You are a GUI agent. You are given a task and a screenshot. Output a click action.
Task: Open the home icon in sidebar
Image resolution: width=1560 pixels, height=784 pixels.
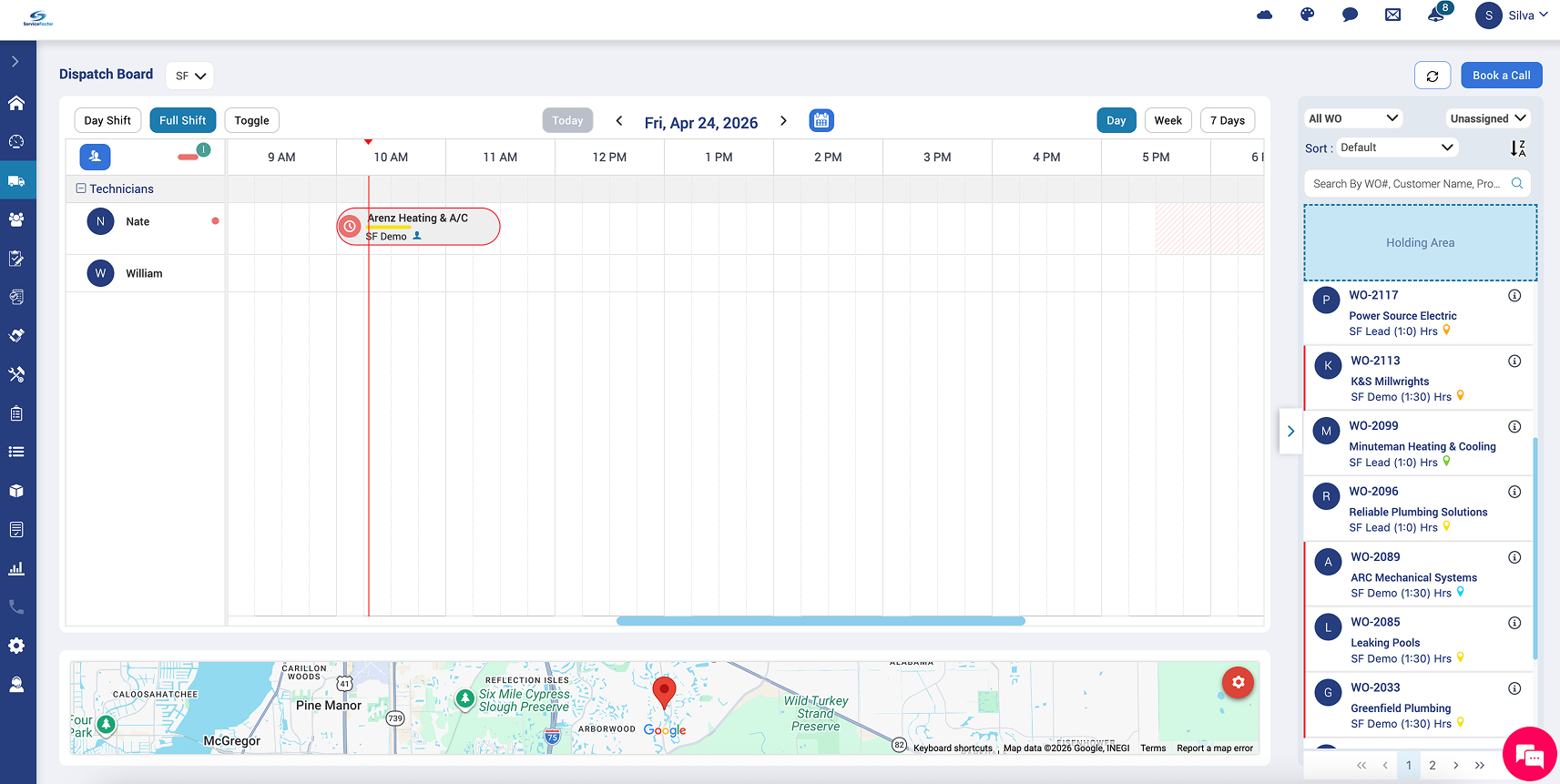[16, 103]
